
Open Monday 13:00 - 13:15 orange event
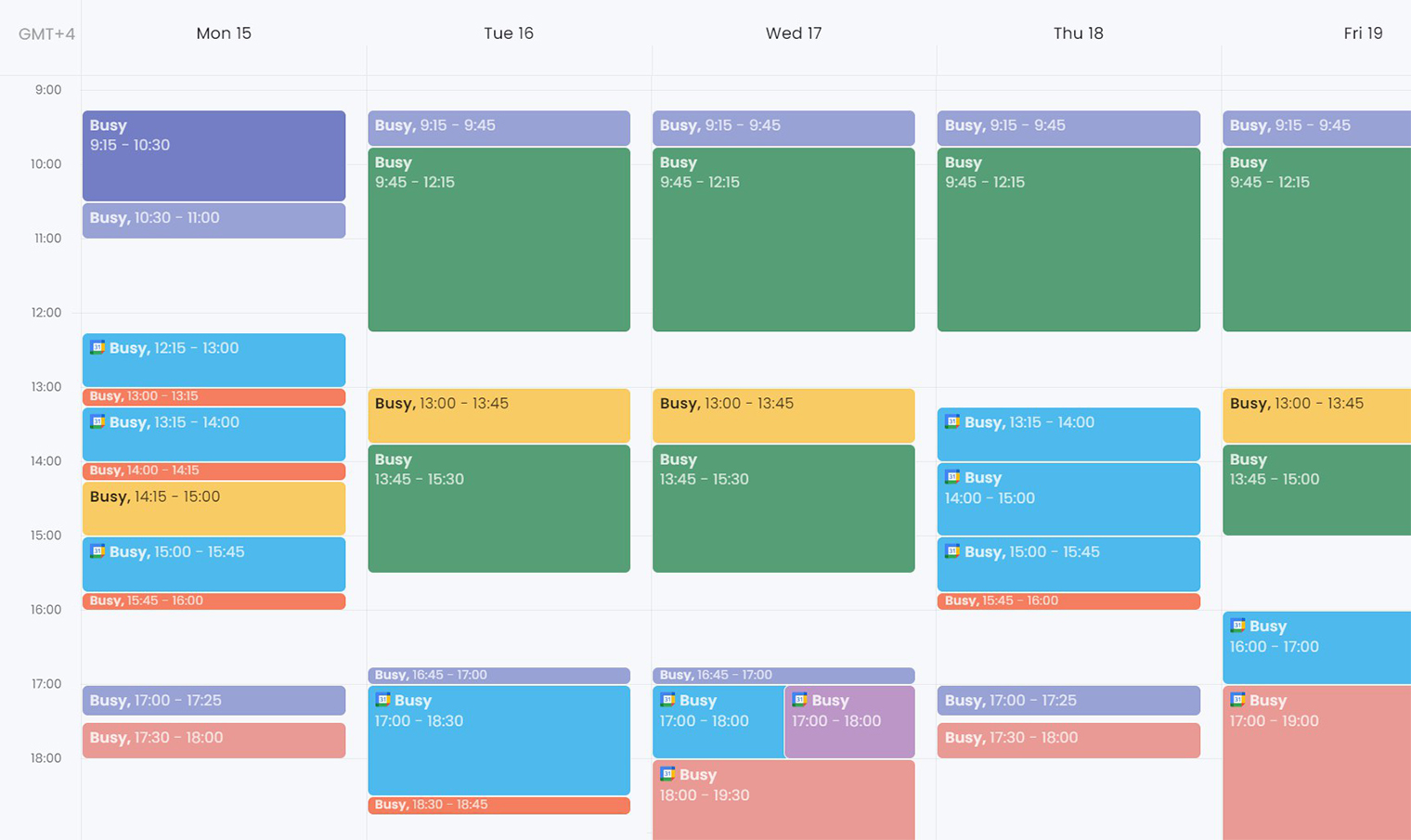click(x=214, y=397)
